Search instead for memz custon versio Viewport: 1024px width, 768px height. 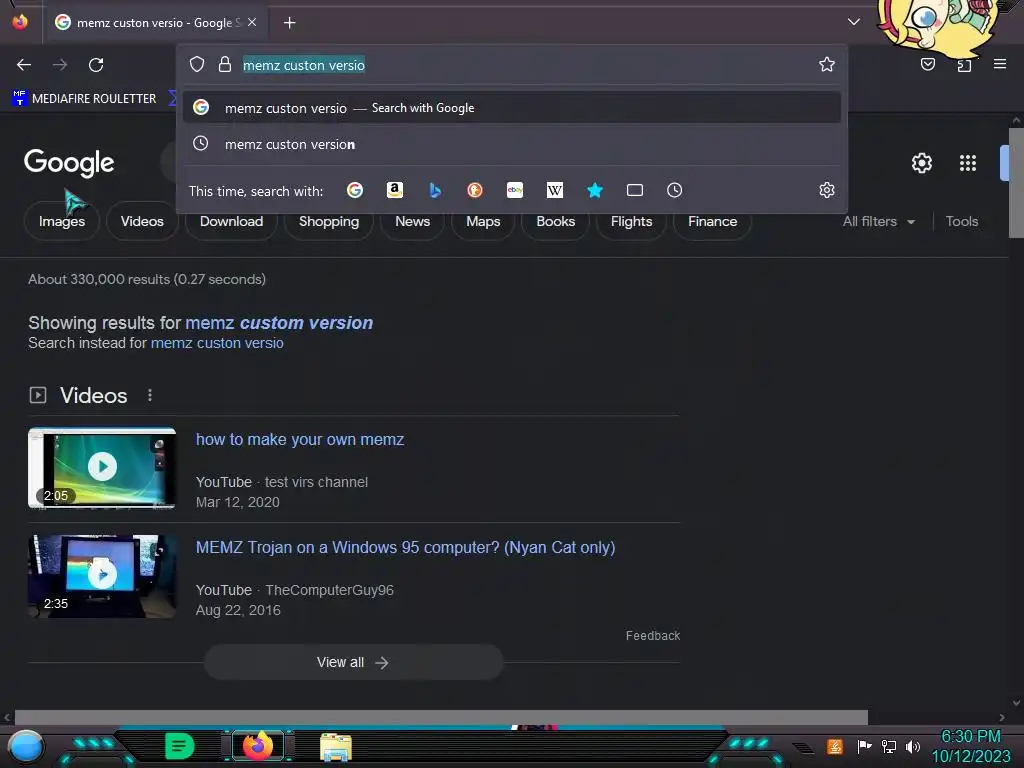pyautogui.click(x=217, y=343)
